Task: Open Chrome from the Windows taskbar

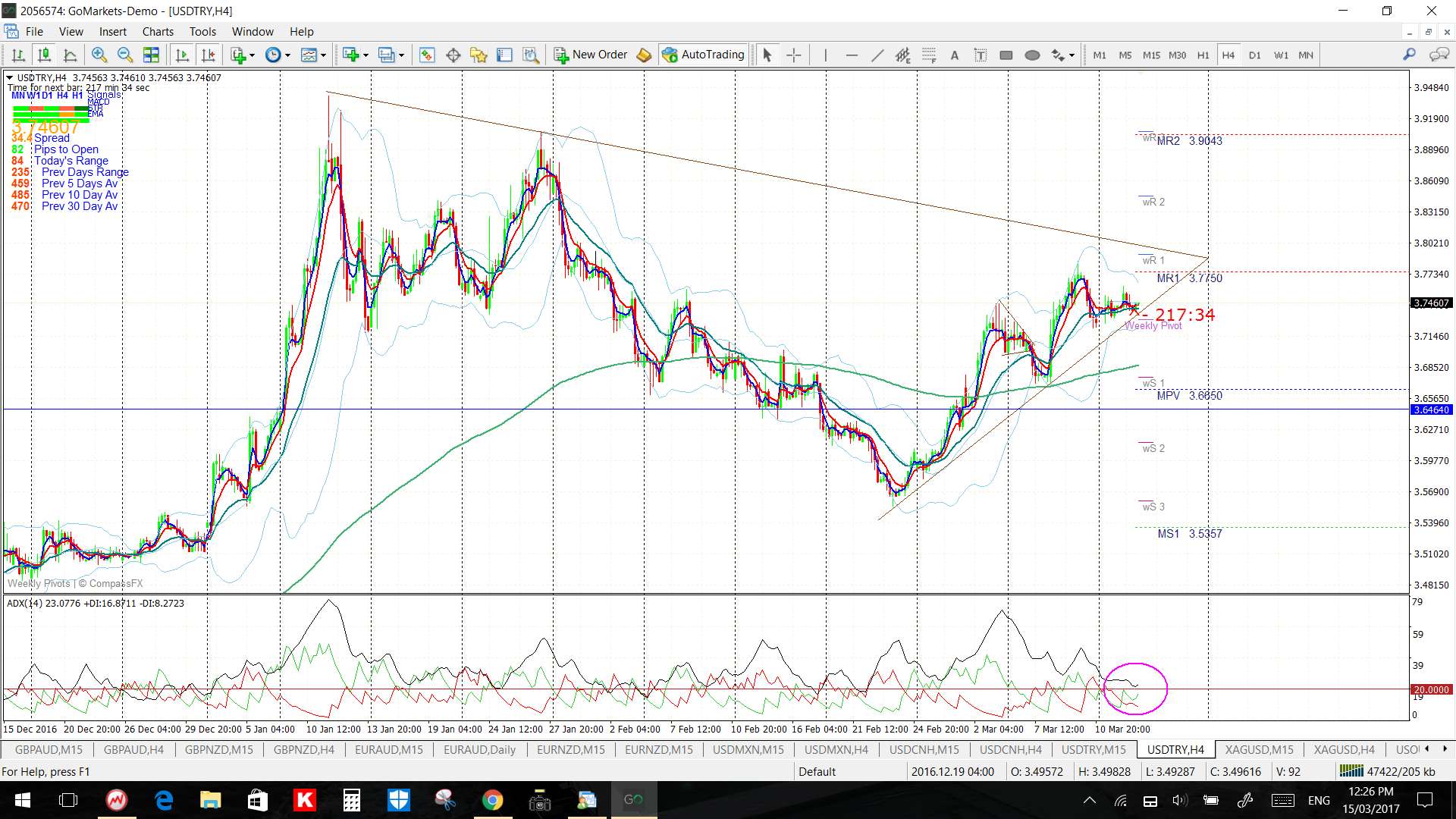Action: pos(492,800)
